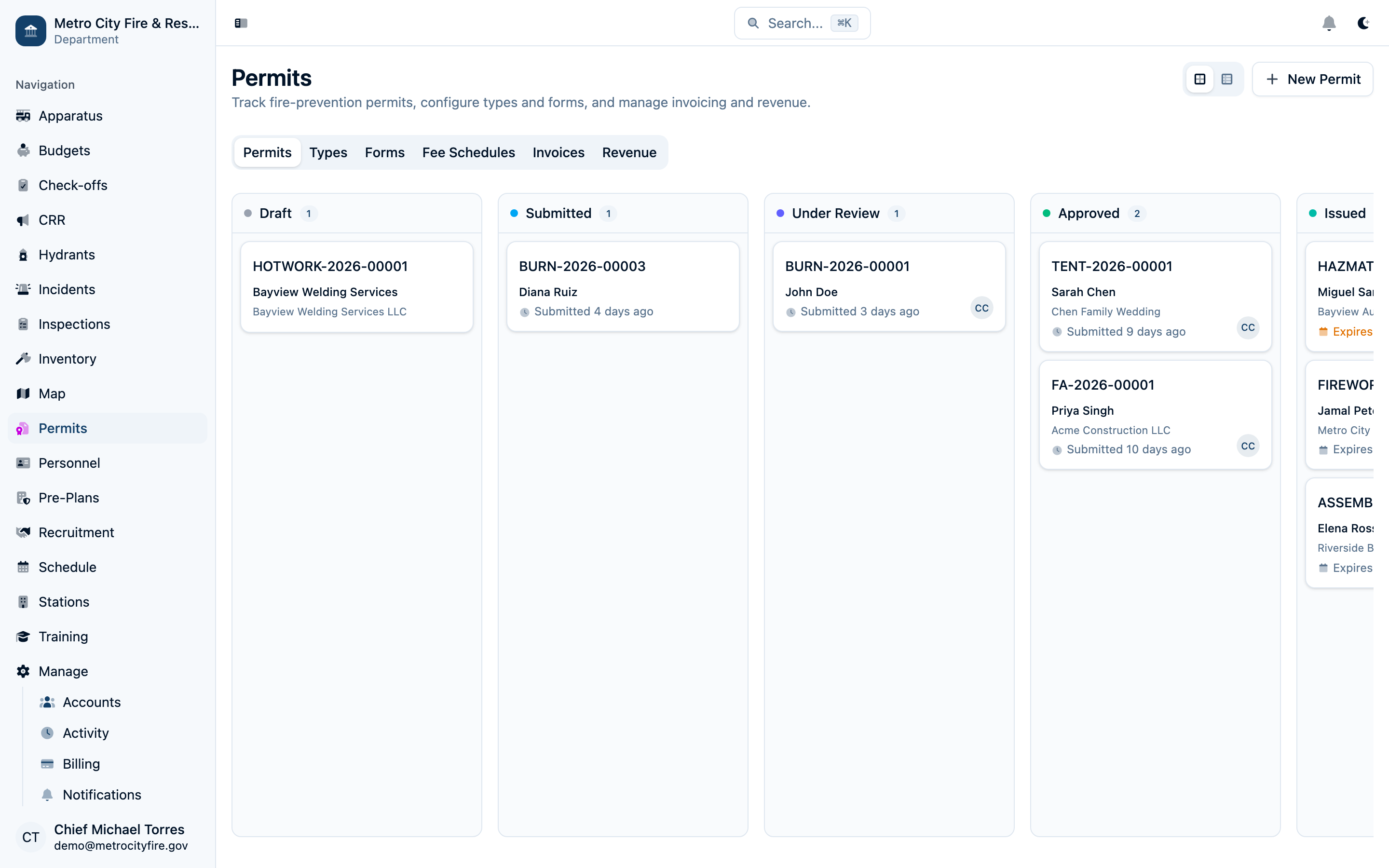Switch to board view layout
The width and height of the screenshot is (1389, 868).
(x=1199, y=79)
